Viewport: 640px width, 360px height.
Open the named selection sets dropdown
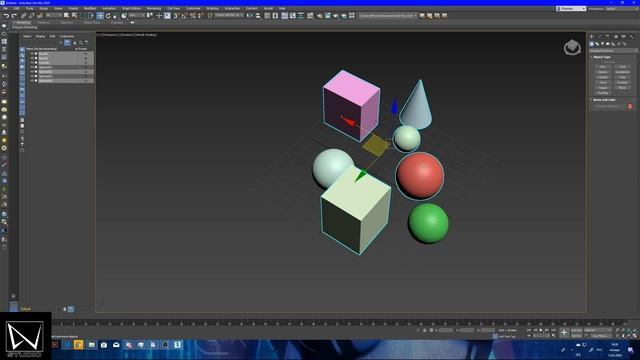pos(229,16)
